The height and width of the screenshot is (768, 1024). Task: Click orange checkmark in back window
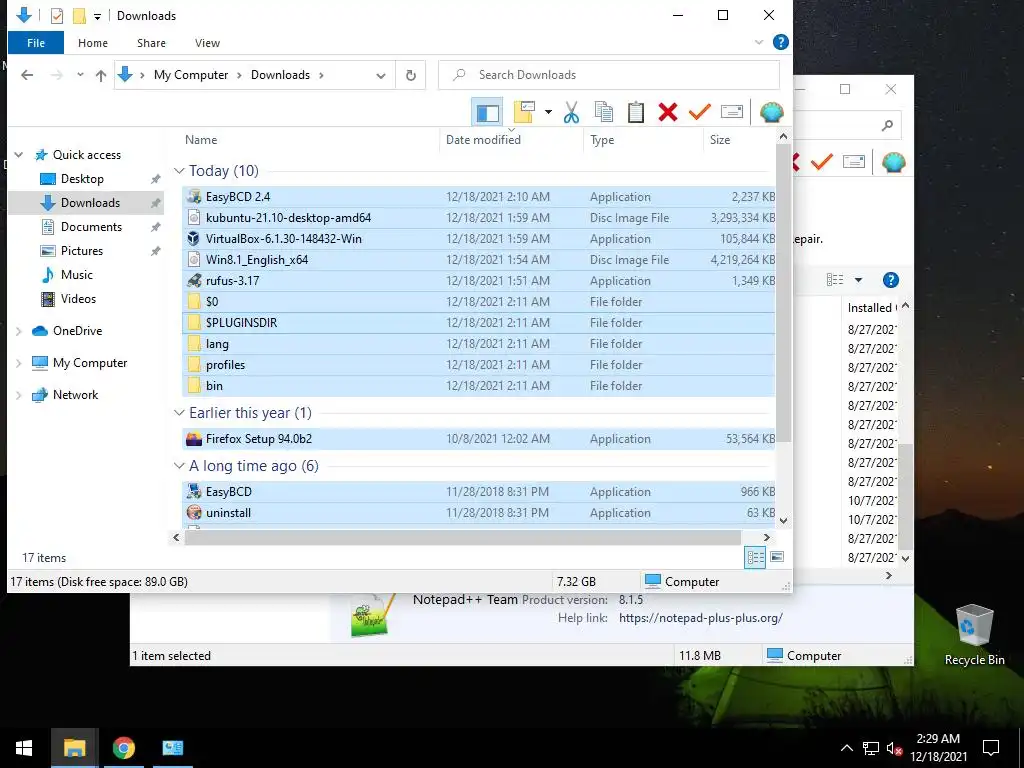822,161
